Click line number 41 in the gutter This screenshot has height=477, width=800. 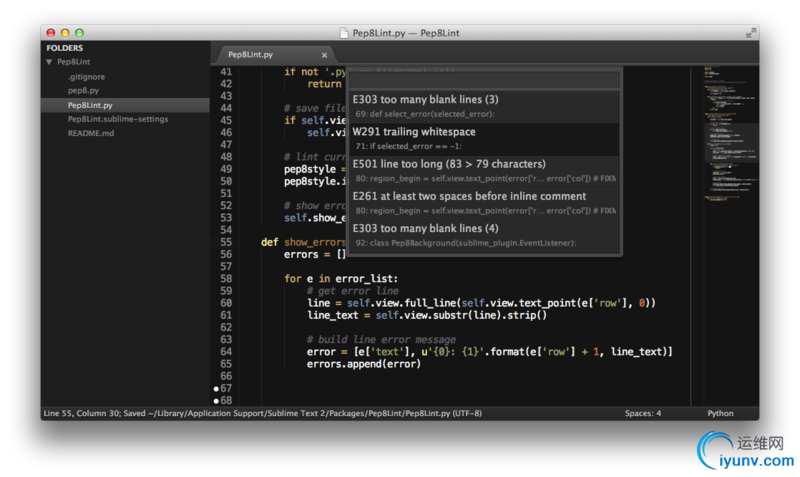(226, 72)
